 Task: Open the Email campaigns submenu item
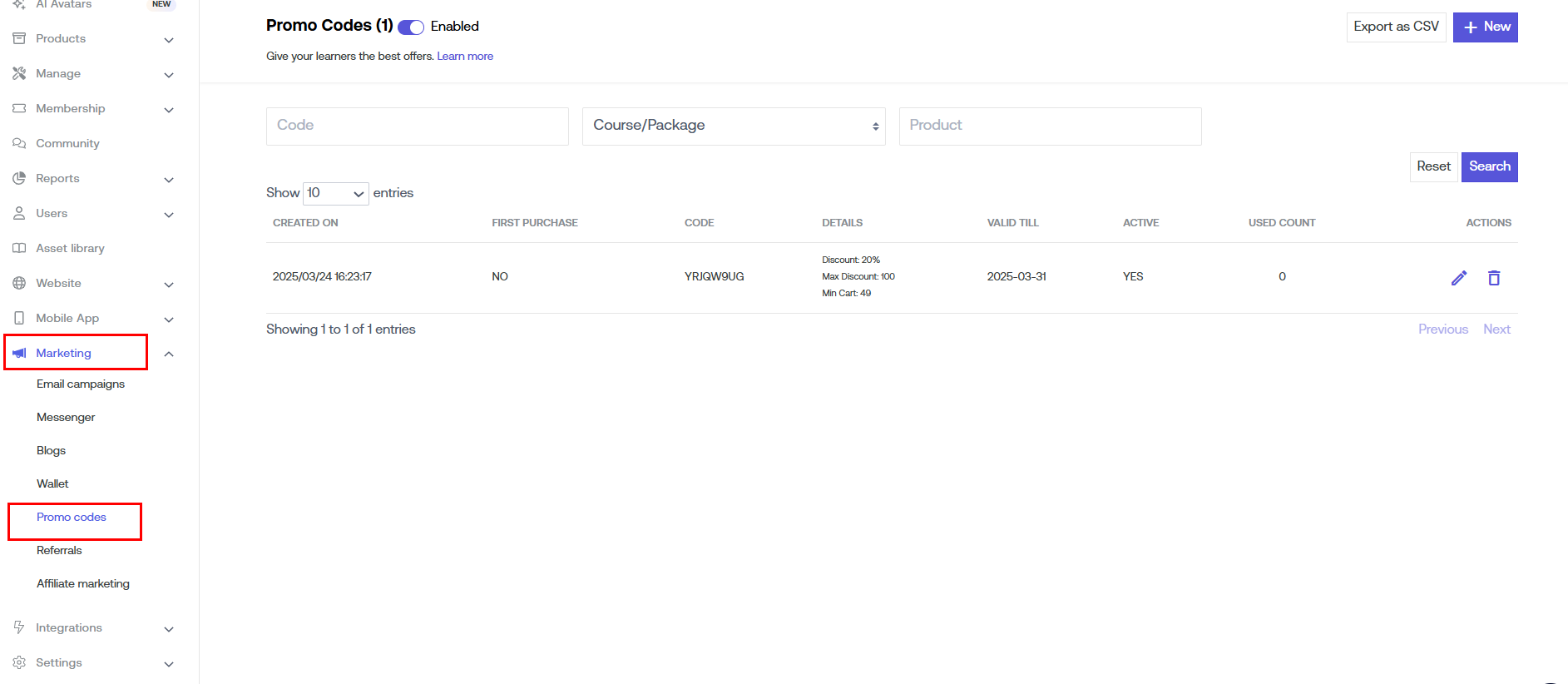pyautogui.click(x=81, y=384)
